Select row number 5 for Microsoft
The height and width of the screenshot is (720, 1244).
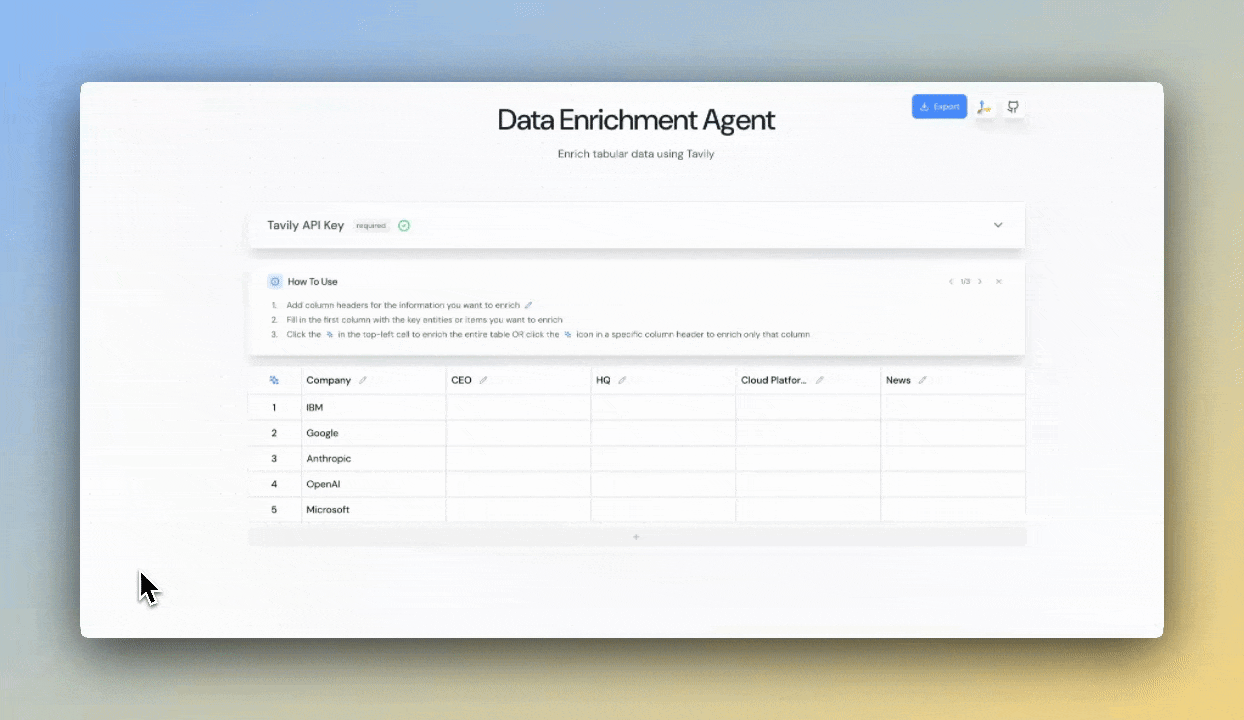pyautogui.click(x=274, y=510)
